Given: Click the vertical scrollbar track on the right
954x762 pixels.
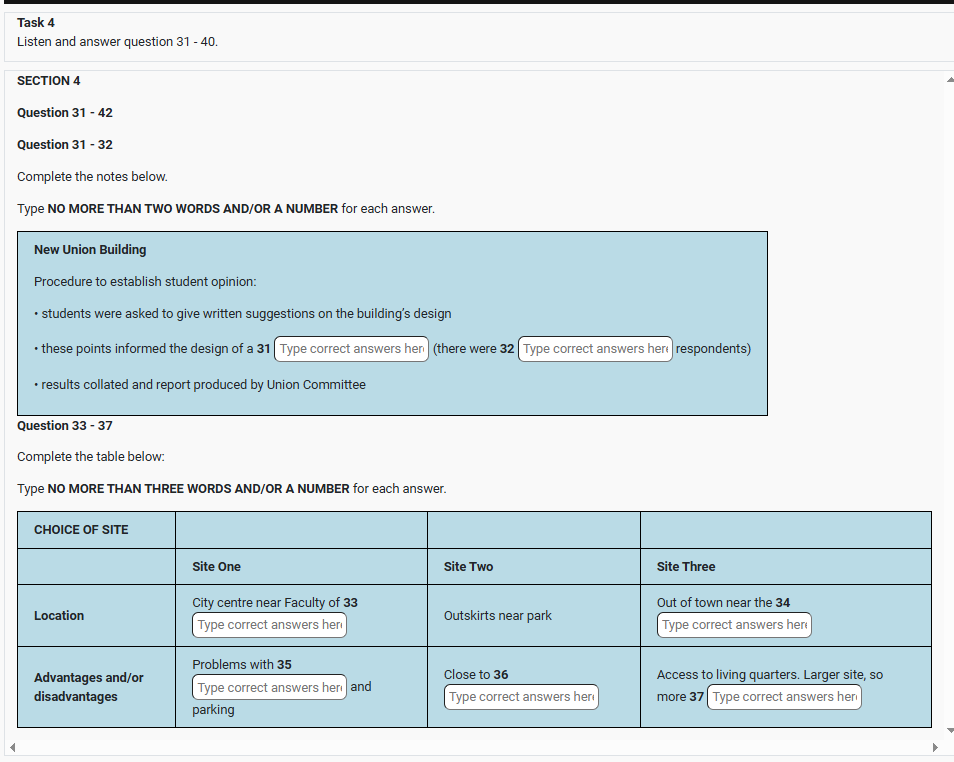Looking at the screenshot, I should (949, 400).
